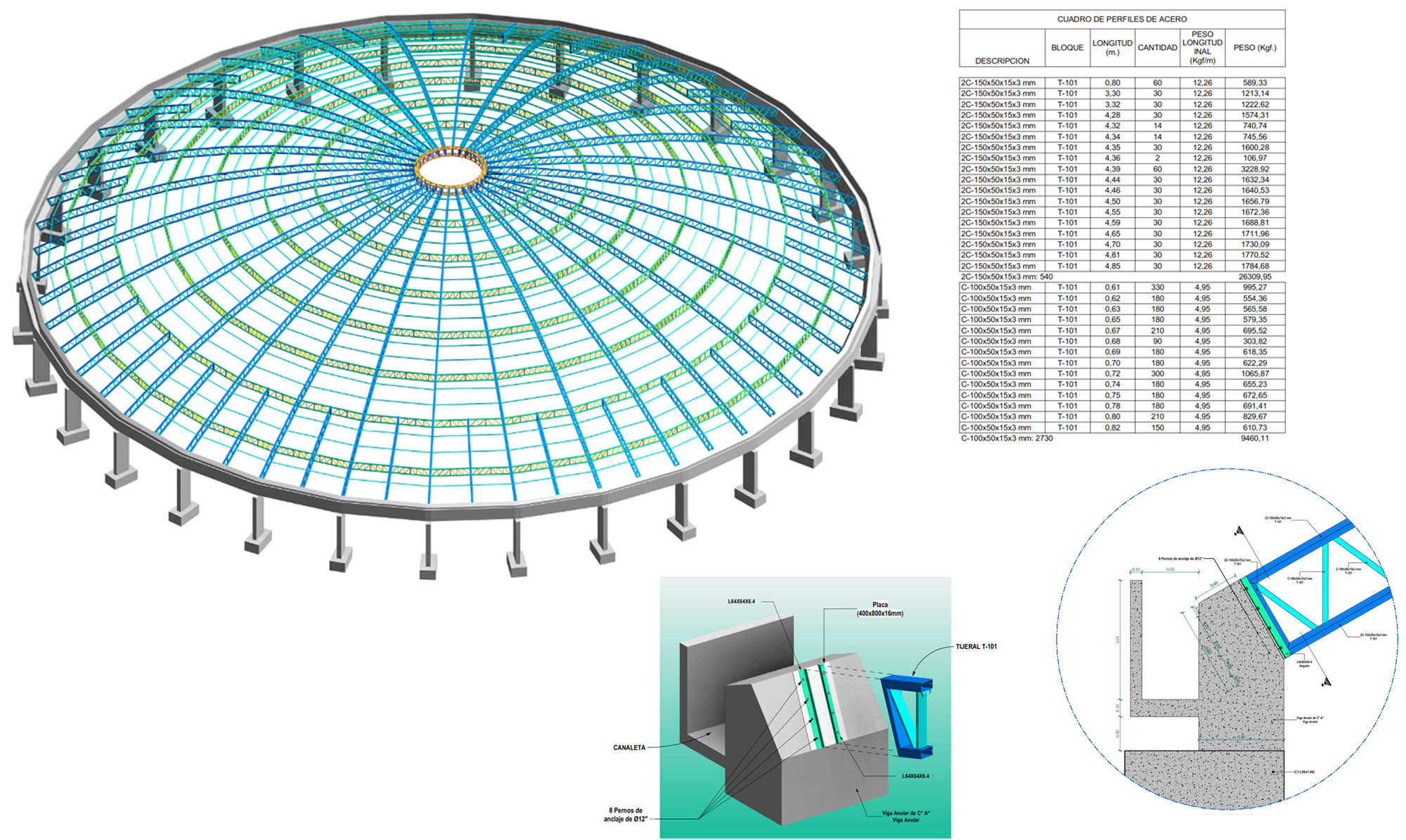Click the quantity cell 300
1406x840 pixels.
click(x=1157, y=374)
